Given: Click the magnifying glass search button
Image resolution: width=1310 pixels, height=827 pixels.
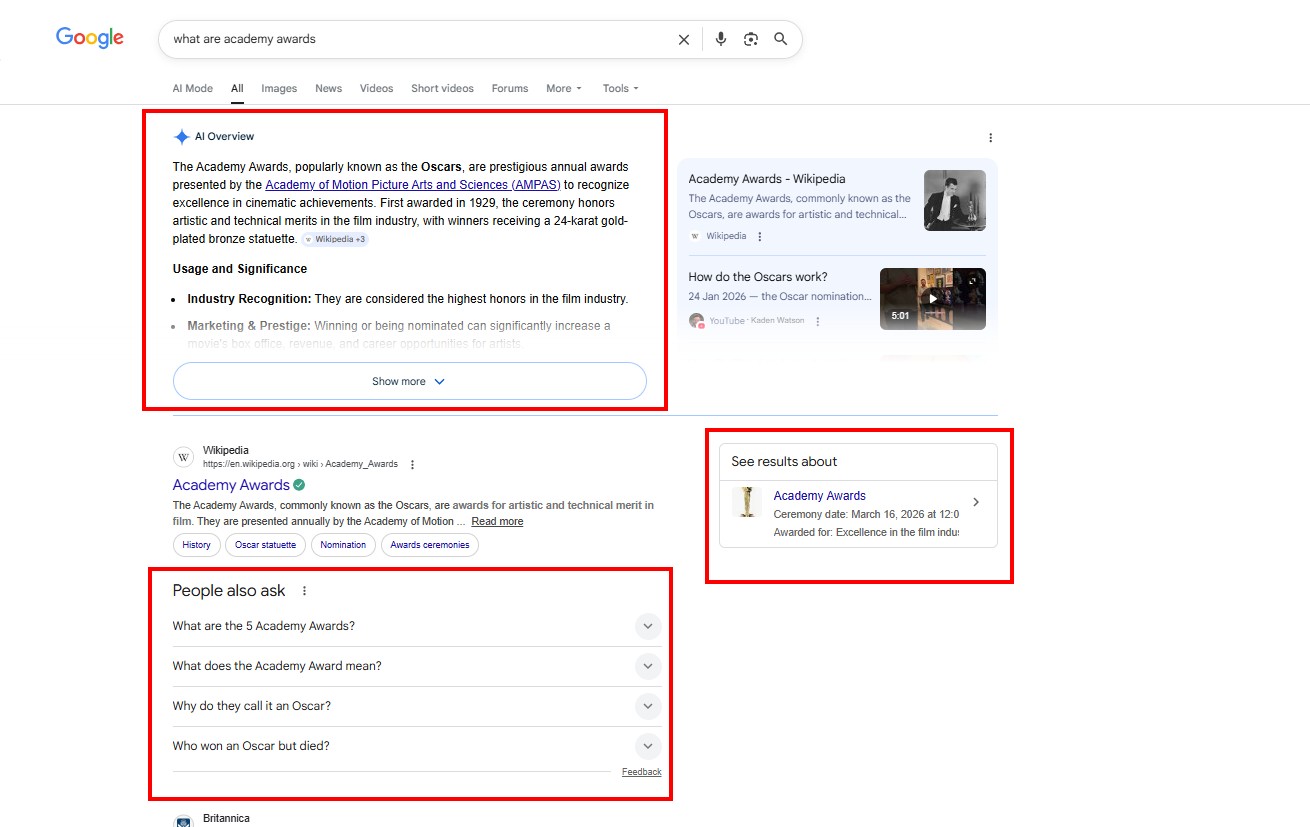Looking at the screenshot, I should pos(781,40).
